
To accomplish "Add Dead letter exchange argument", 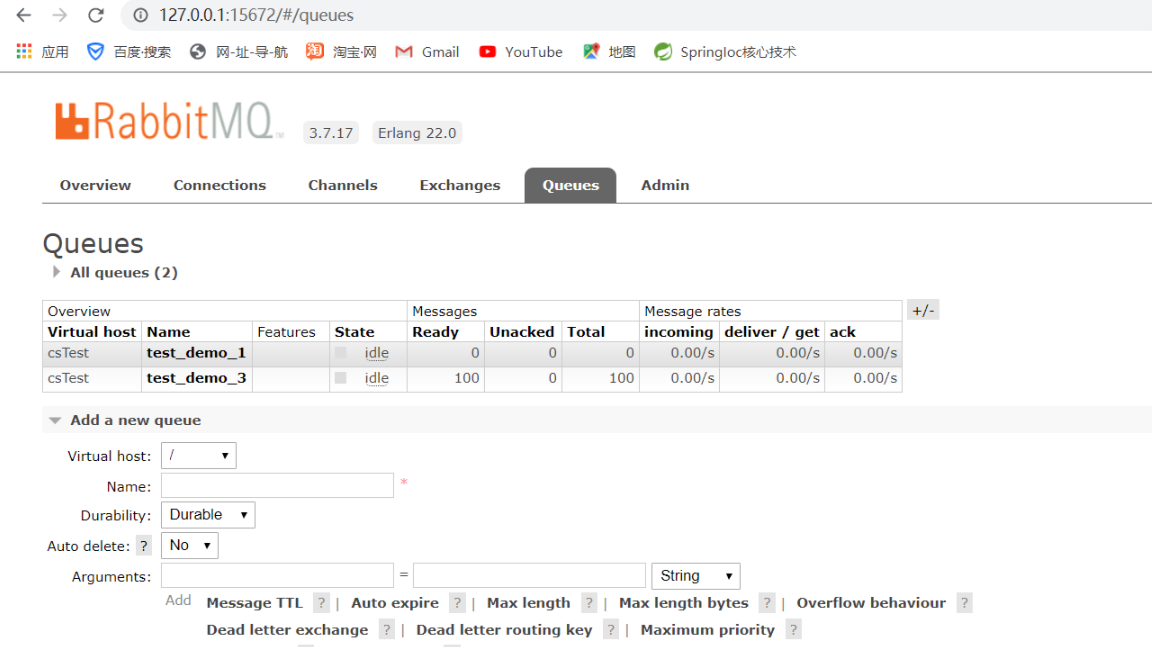I will click(x=287, y=630).
